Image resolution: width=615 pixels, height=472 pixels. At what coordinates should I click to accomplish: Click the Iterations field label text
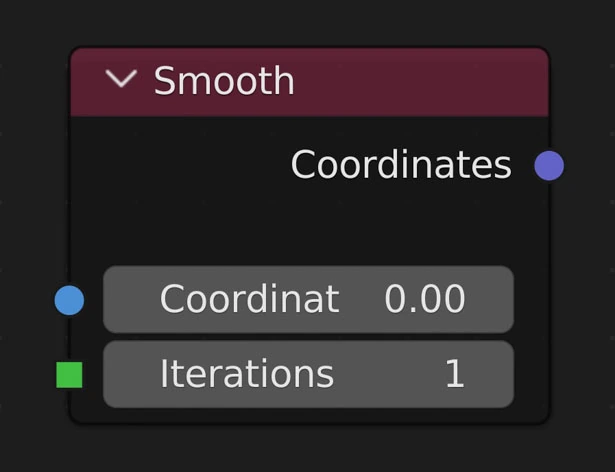click(247, 374)
